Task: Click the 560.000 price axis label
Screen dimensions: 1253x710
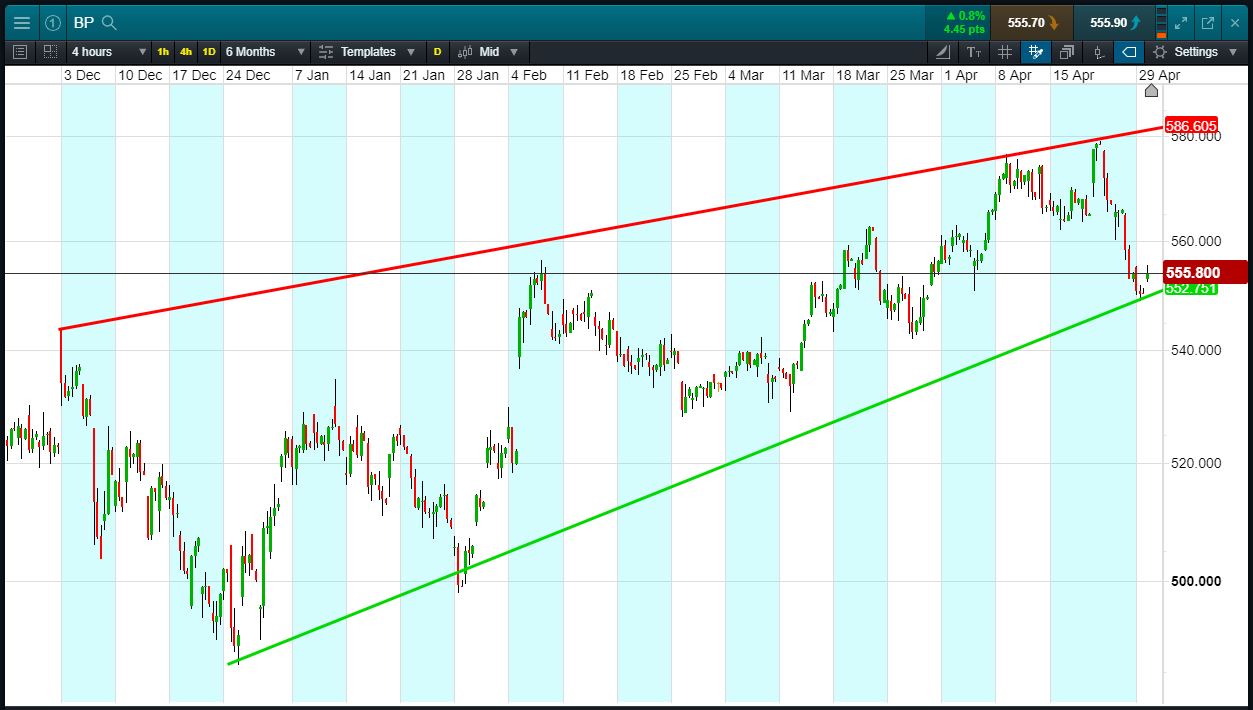Action: click(x=1194, y=241)
